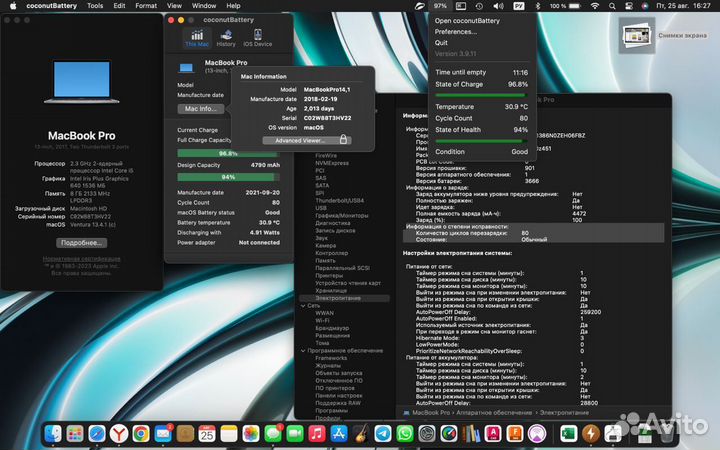The width and height of the screenshot is (720, 450).
Task: Select Диагностика in System Information sidebar
Action: (332, 223)
